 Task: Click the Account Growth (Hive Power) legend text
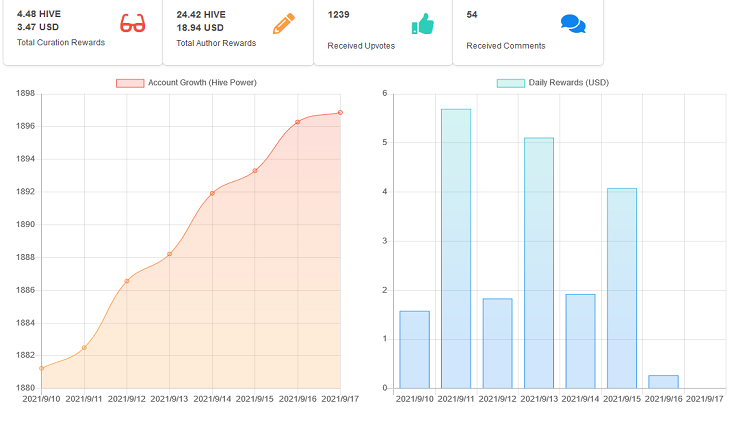pyautogui.click(x=203, y=83)
